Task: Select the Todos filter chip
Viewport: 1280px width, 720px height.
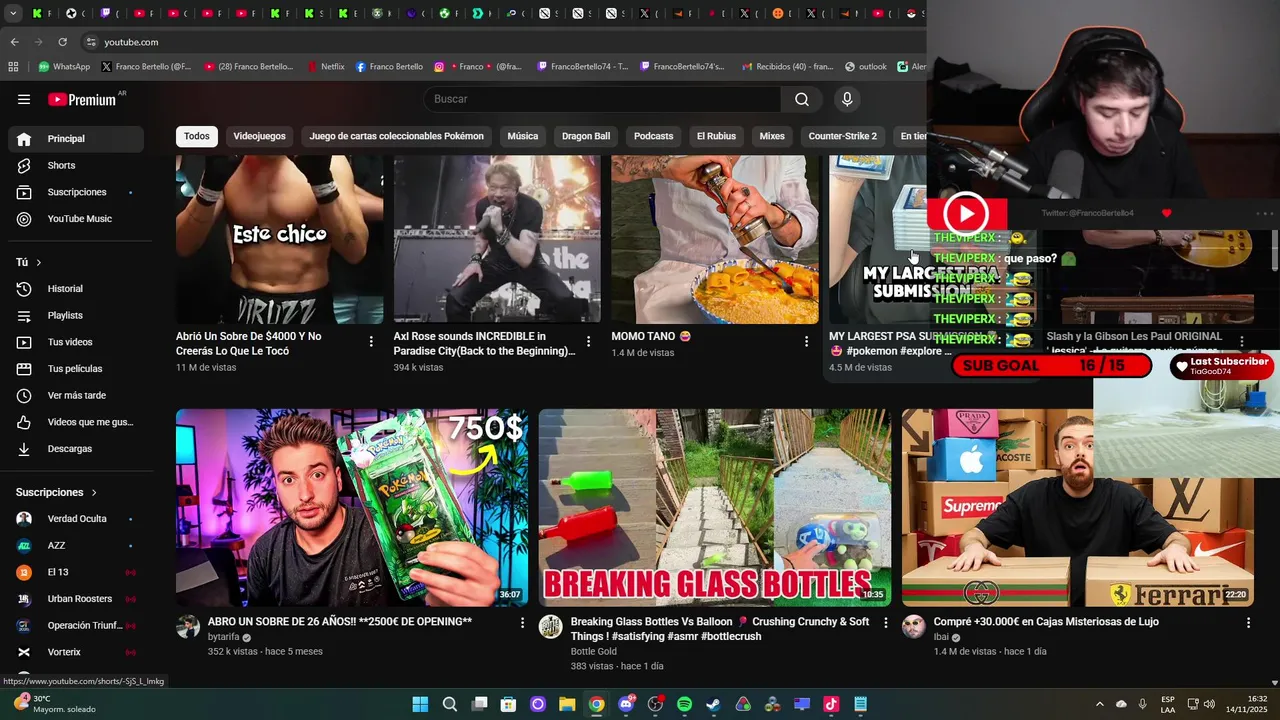Action: click(197, 136)
